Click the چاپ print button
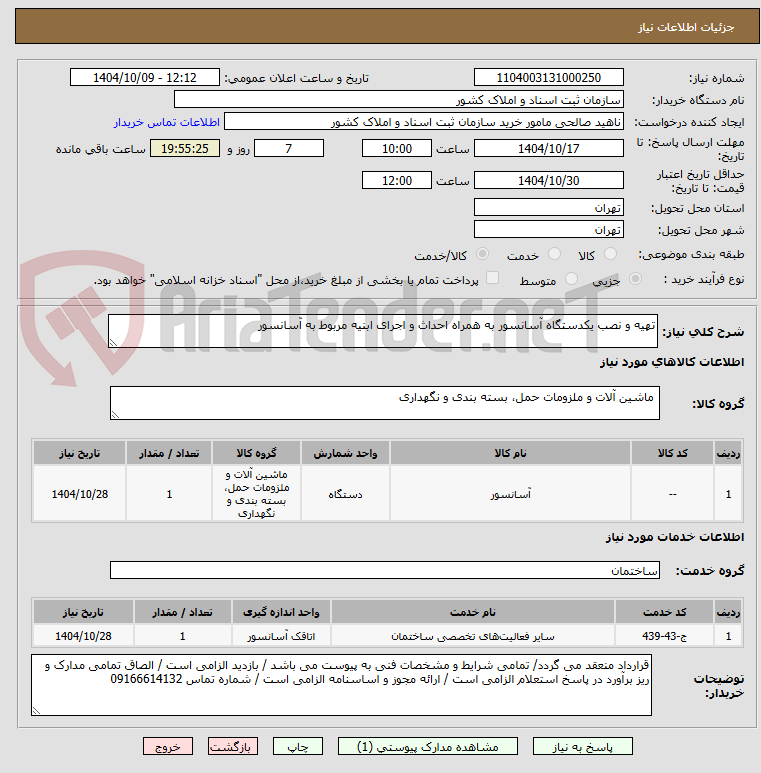The width and height of the screenshot is (761, 773). click(x=298, y=746)
